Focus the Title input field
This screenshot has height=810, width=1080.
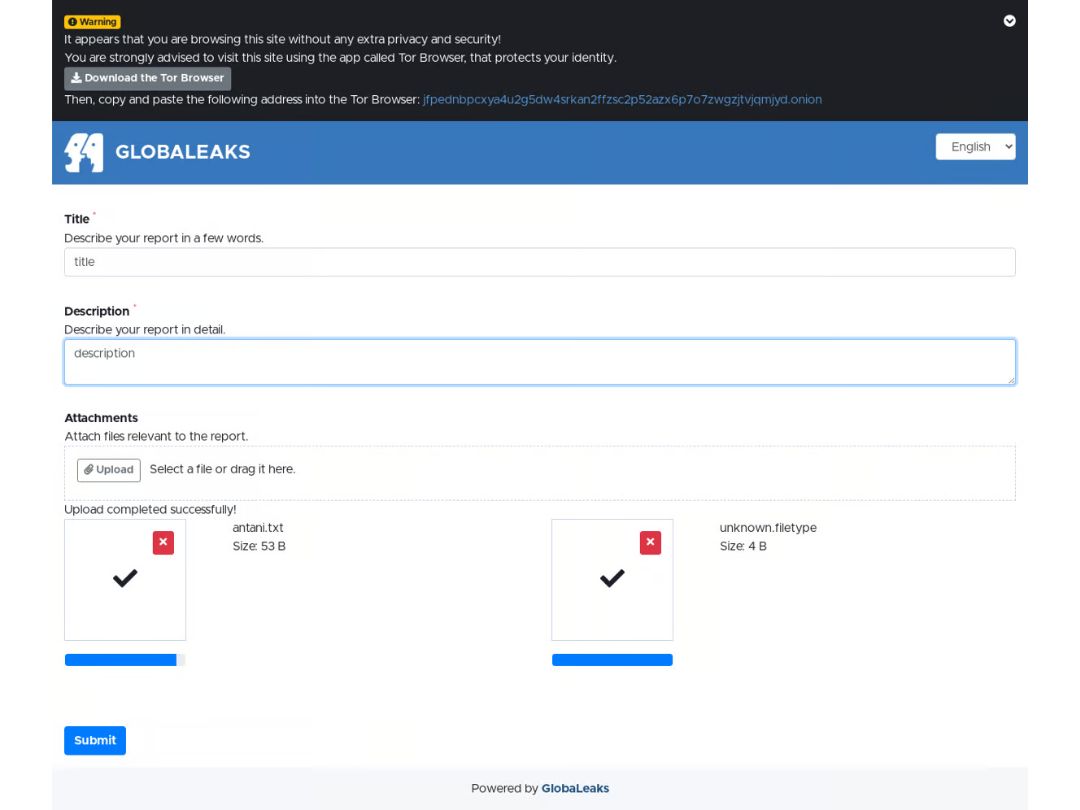[x=540, y=262]
